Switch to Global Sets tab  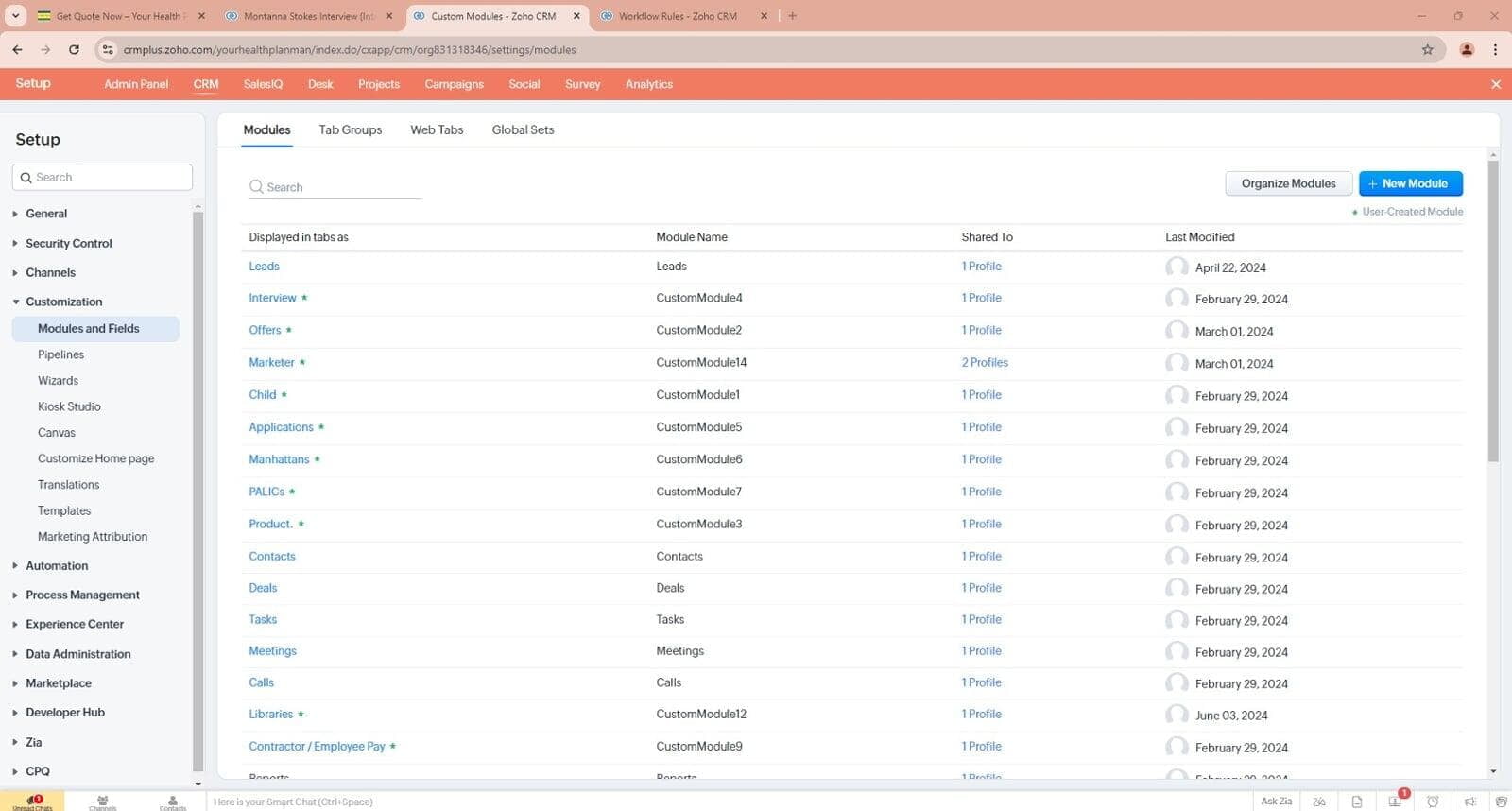click(x=523, y=129)
